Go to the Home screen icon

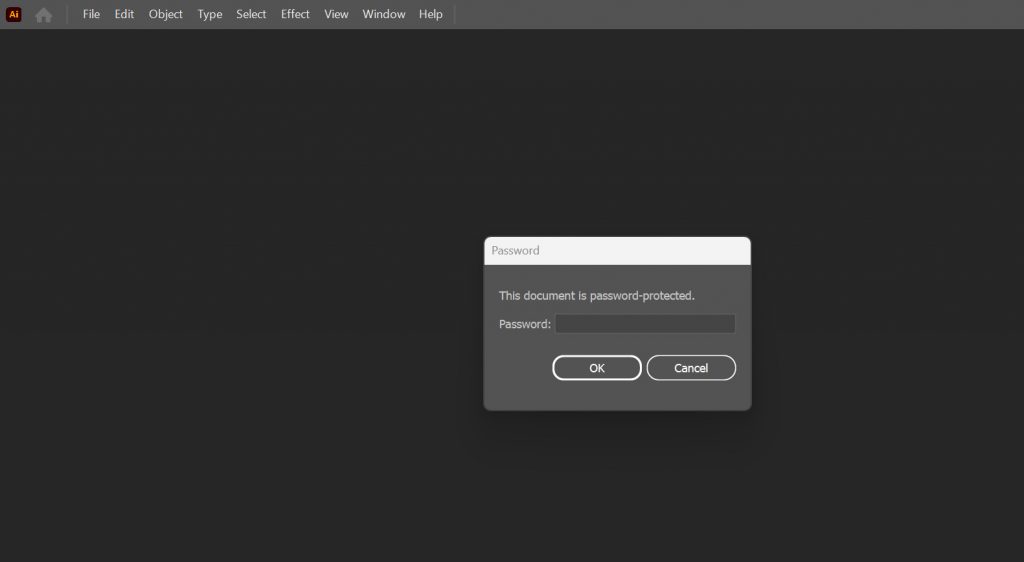tap(43, 15)
